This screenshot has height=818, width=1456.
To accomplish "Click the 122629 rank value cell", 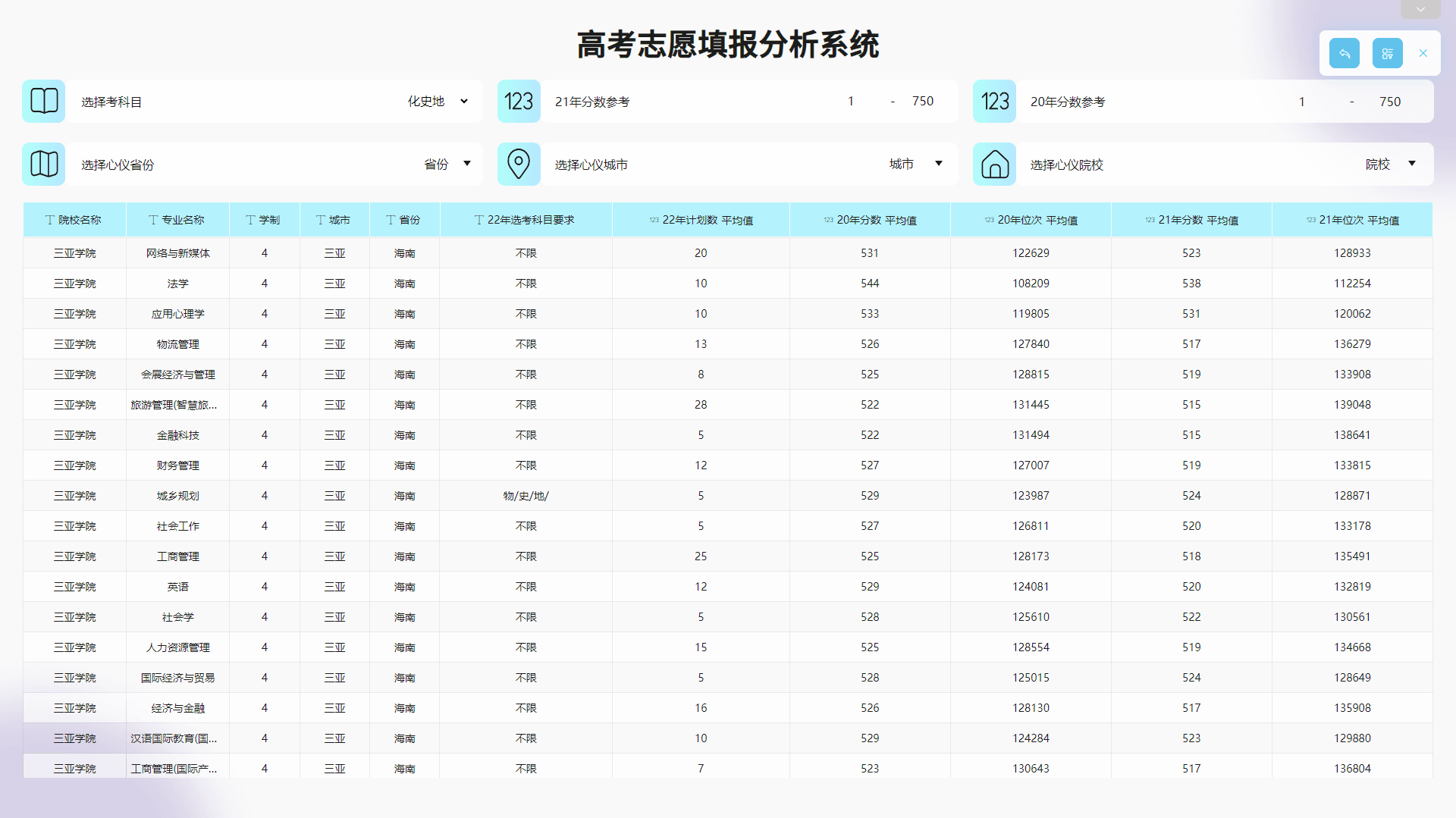I will point(1031,253).
